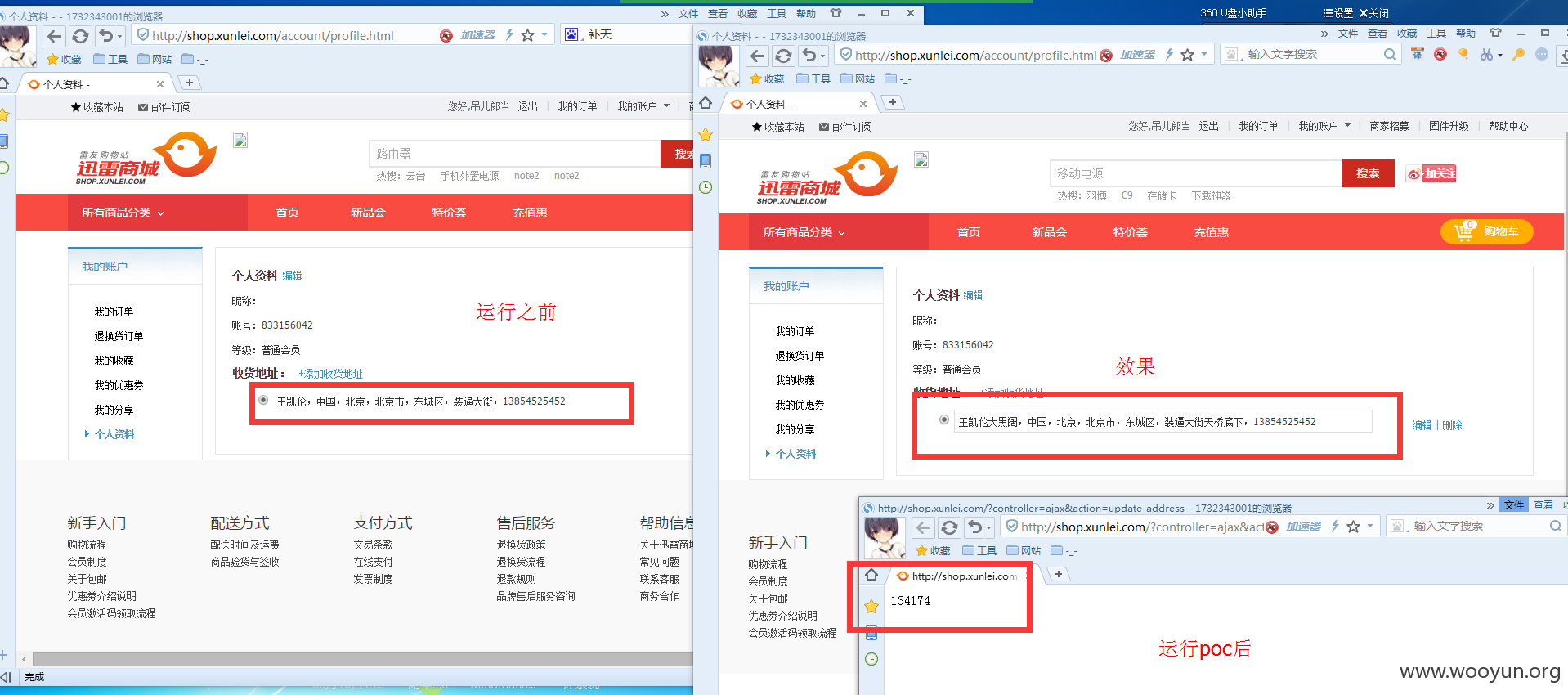Open new tab plus button in left window
This screenshot has height=695, width=1568.
(190, 83)
